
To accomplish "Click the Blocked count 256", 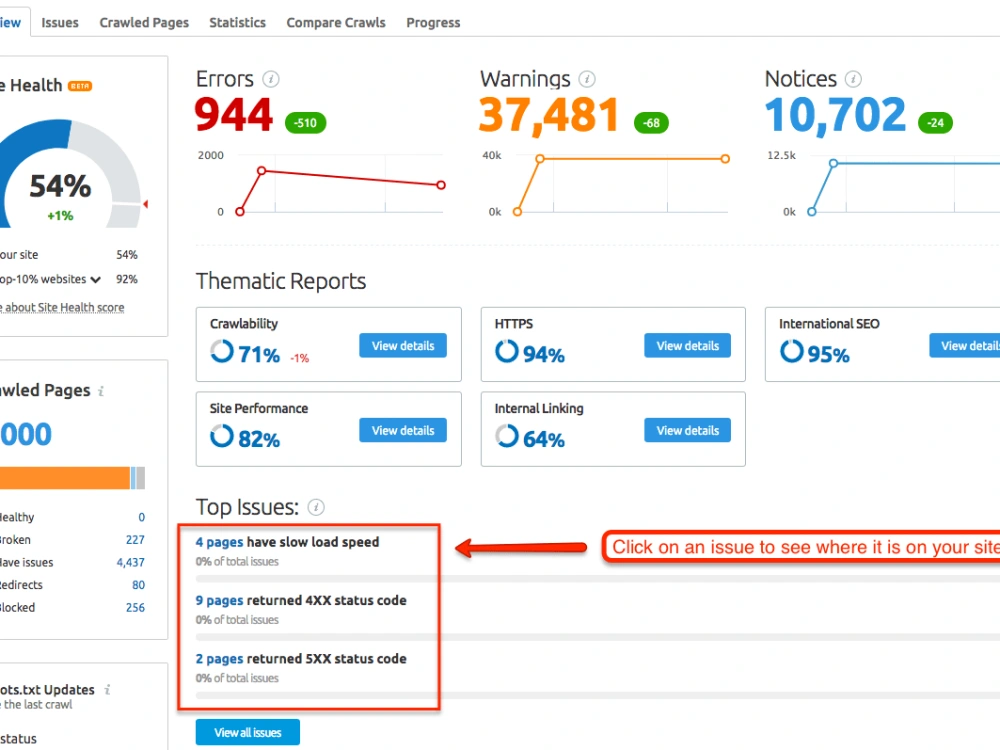I will (135, 608).
